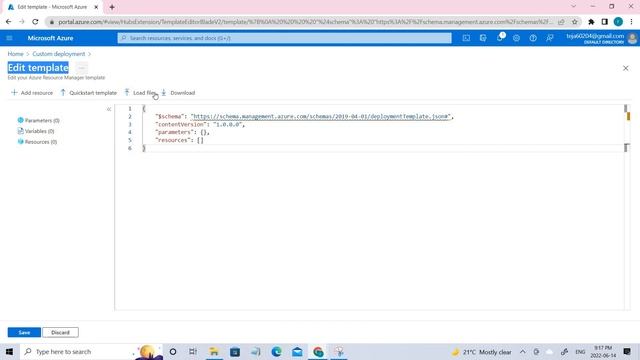640x360 pixels.
Task: Click Microsoft Azure logo text
Action: click(x=50, y=38)
